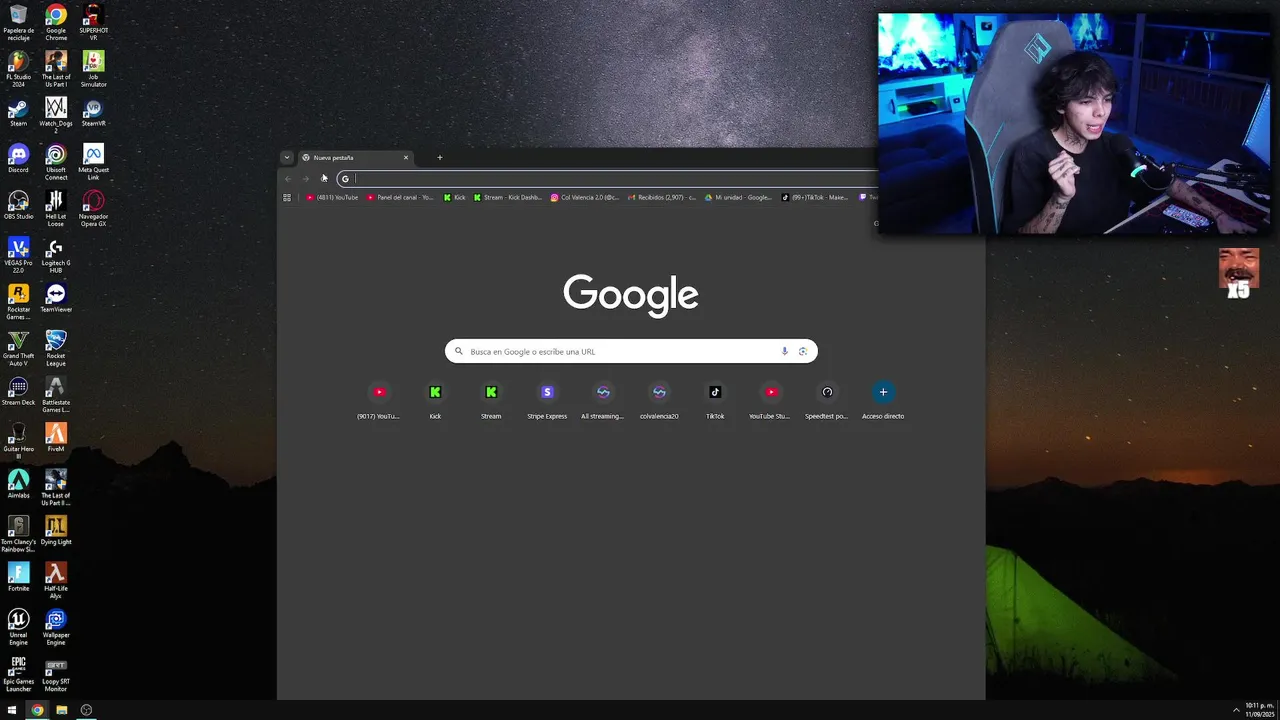Screen dimensions: 1280x720
Task: Launch the Dying Light shortcut
Action: 56,531
